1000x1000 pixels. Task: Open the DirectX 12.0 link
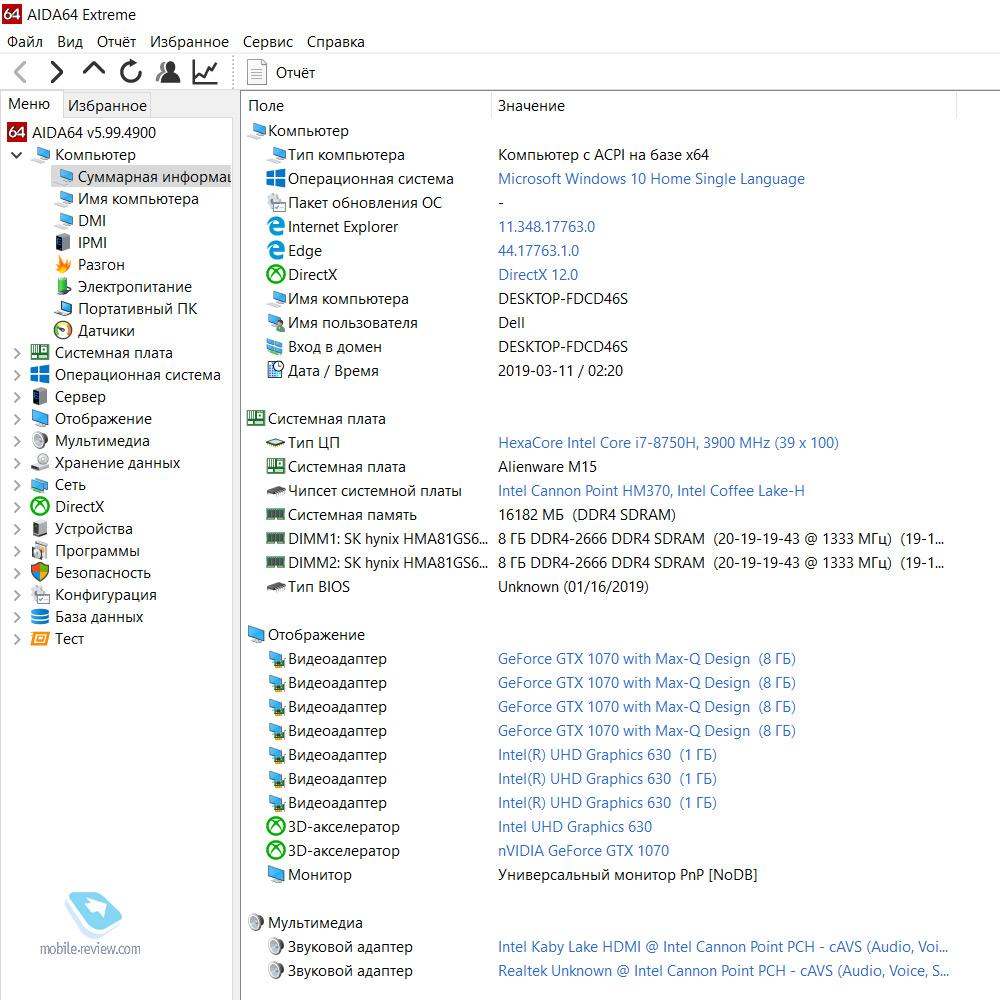coord(538,275)
